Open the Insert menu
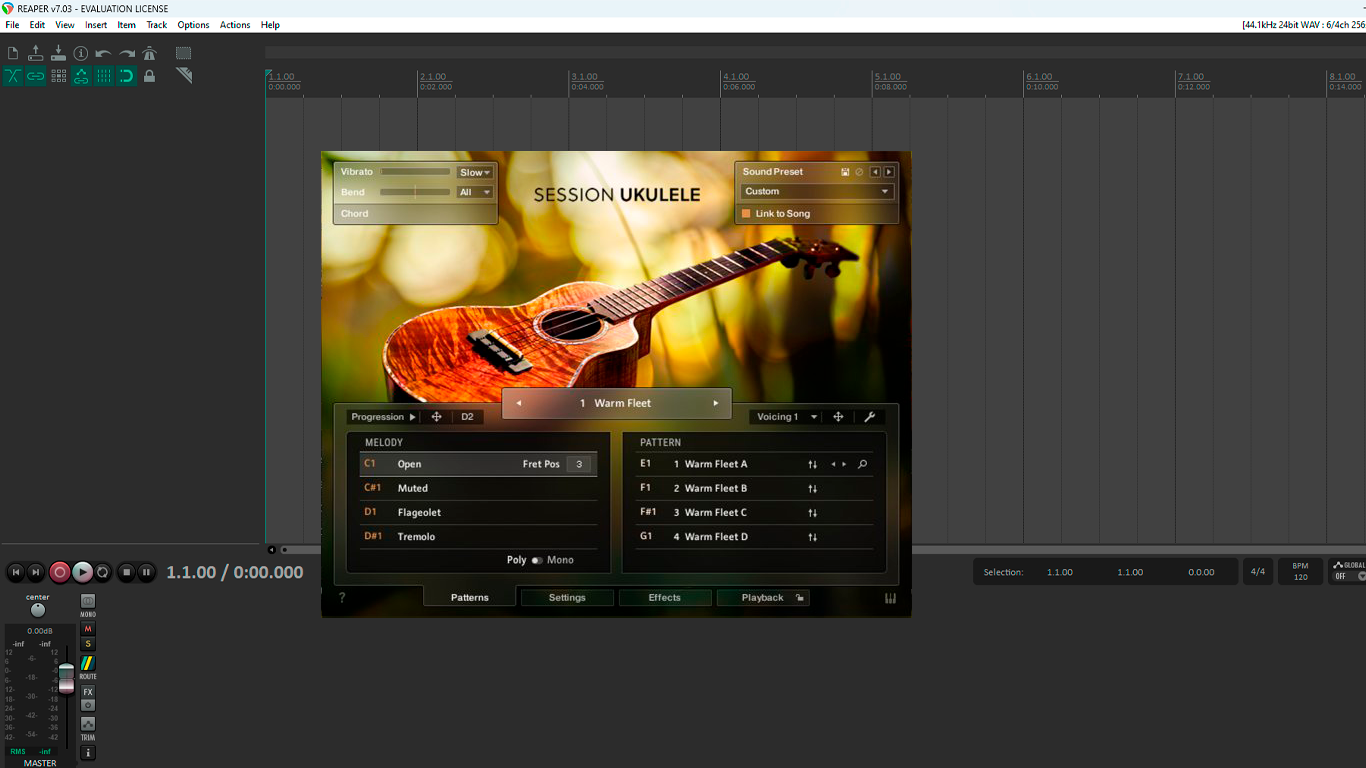 click(96, 25)
